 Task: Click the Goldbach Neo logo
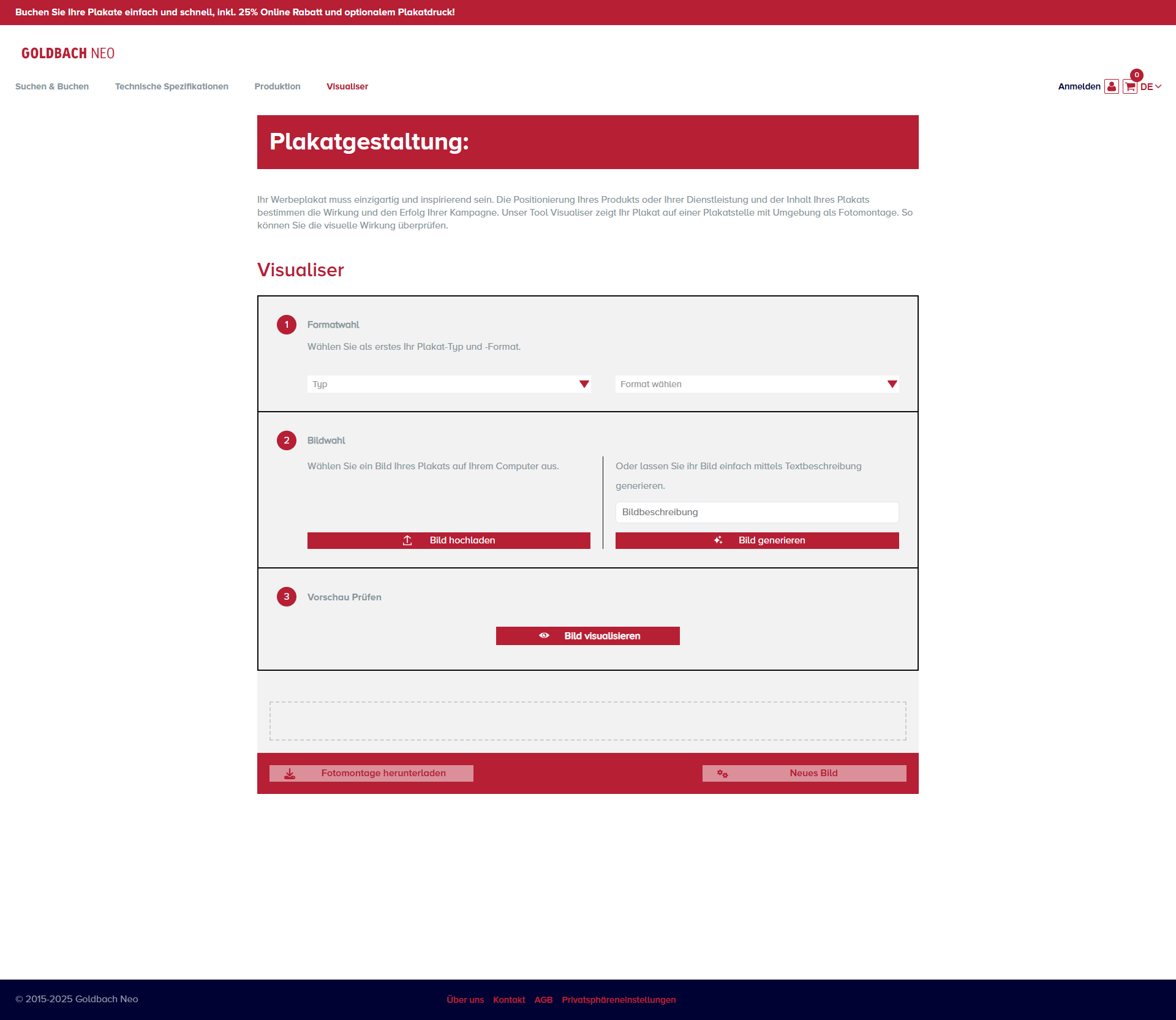(68, 53)
